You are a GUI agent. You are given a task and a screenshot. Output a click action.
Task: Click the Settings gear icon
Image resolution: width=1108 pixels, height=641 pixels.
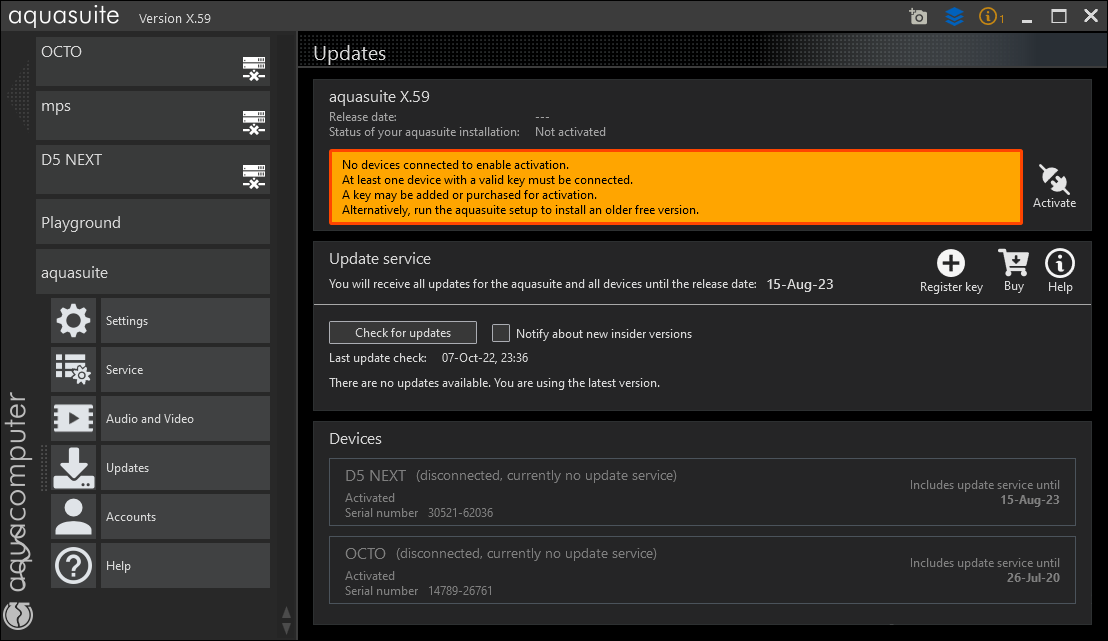(73, 320)
